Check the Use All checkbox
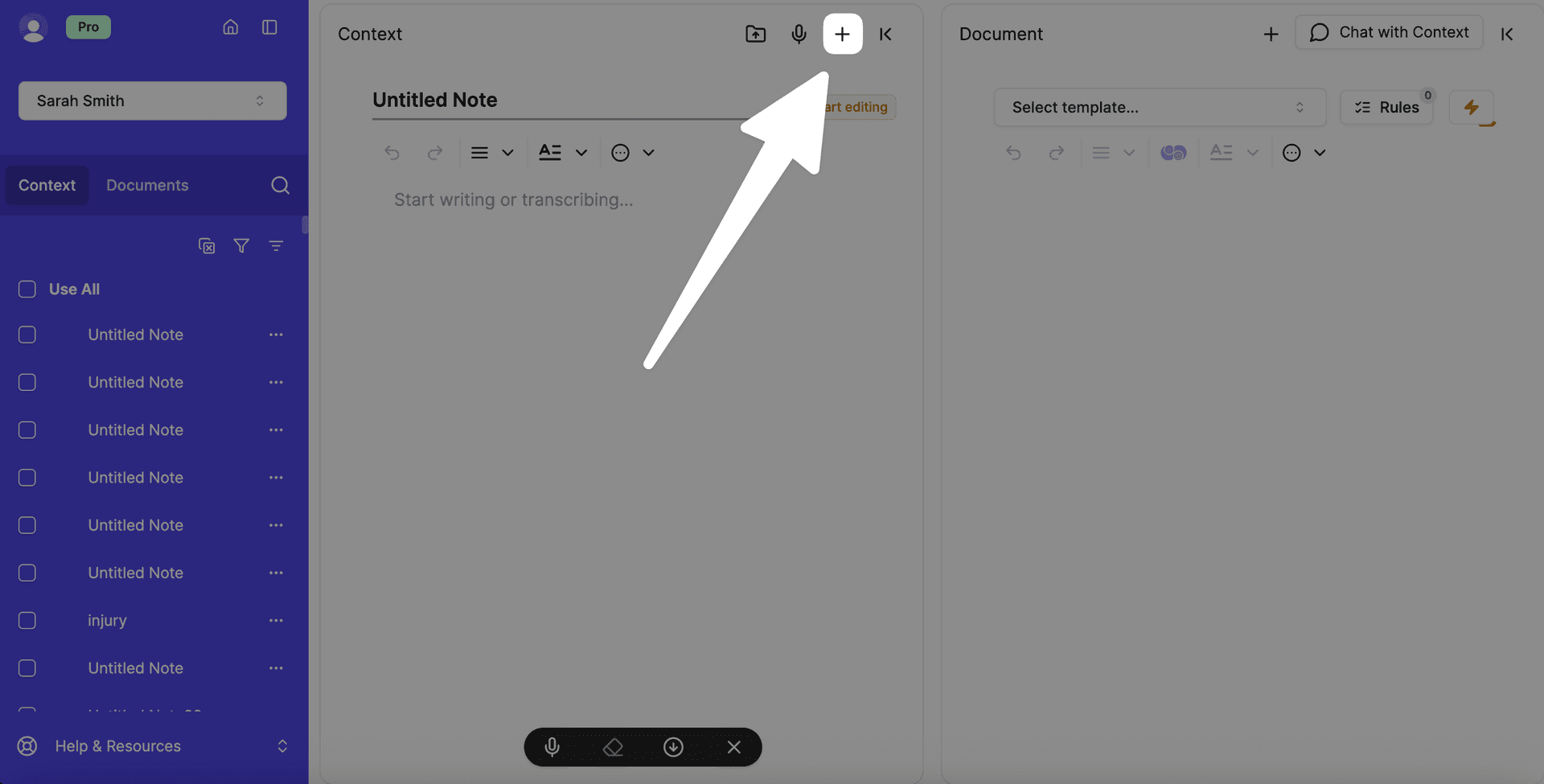The height and width of the screenshot is (784, 1544). pos(27,289)
